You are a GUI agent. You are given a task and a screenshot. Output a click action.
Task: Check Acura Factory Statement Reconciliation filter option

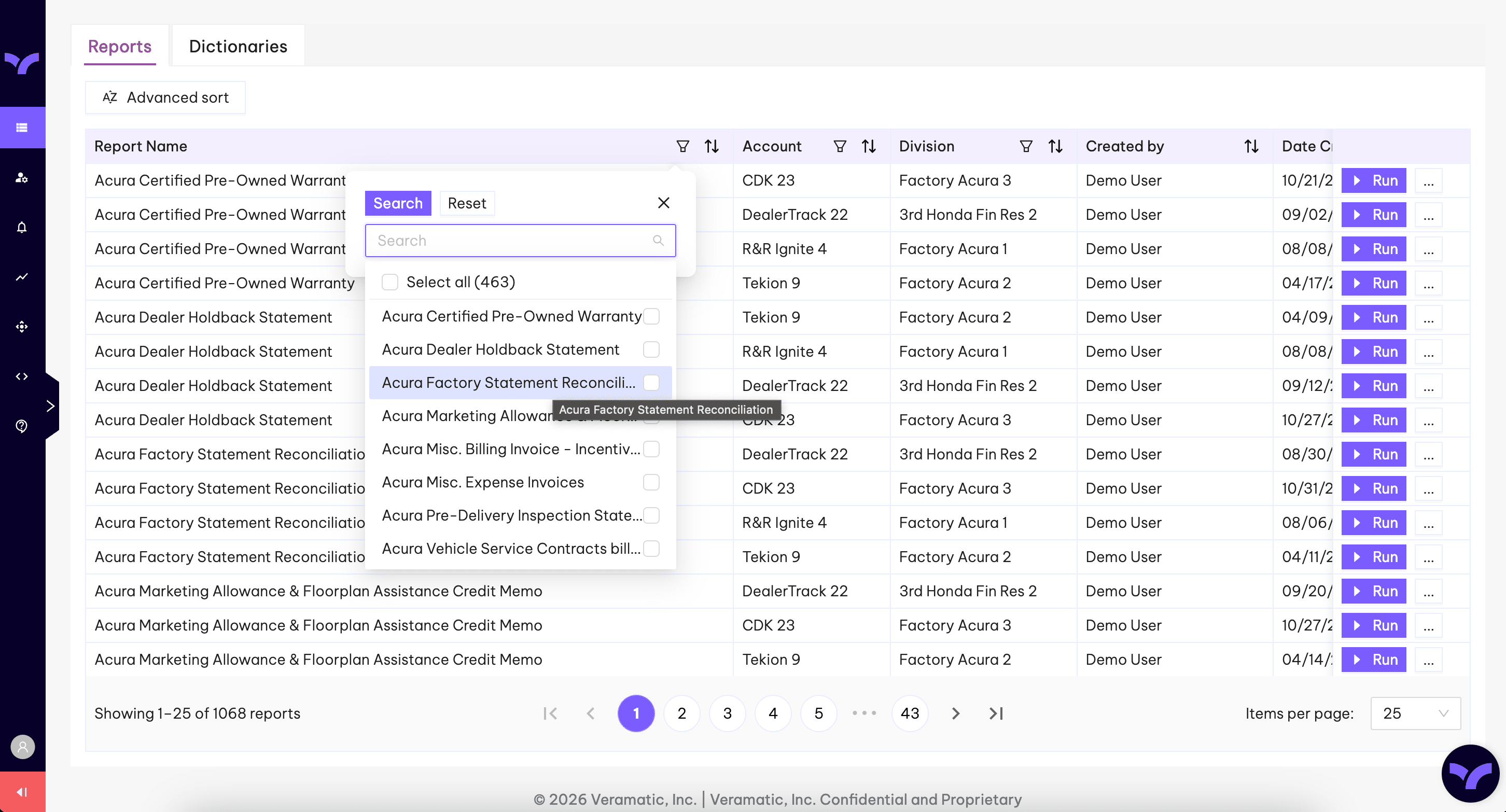click(651, 382)
